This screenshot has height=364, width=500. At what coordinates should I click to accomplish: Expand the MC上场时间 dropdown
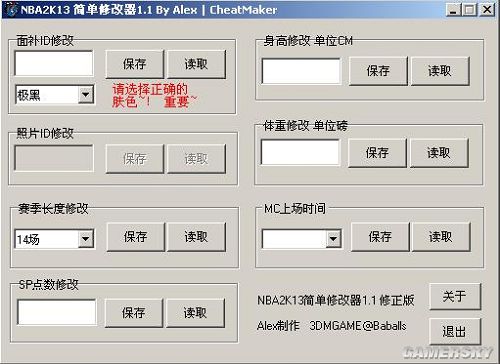coord(333,239)
